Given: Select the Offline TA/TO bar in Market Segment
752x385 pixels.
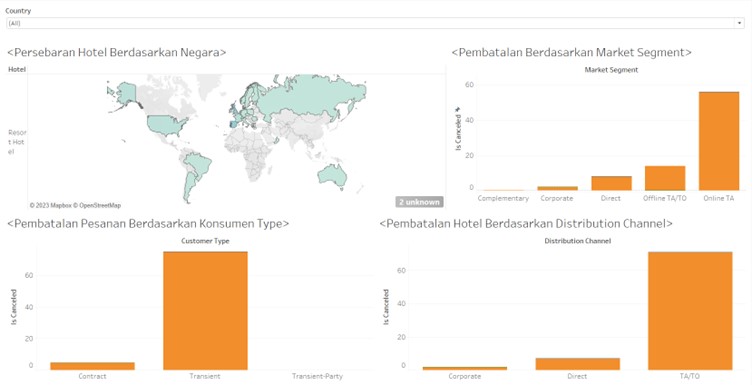Looking at the screenshot, I should coord(665,178).
